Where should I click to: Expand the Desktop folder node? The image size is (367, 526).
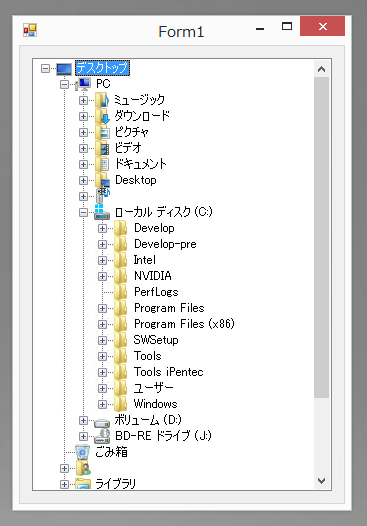(x=83, y=180)
